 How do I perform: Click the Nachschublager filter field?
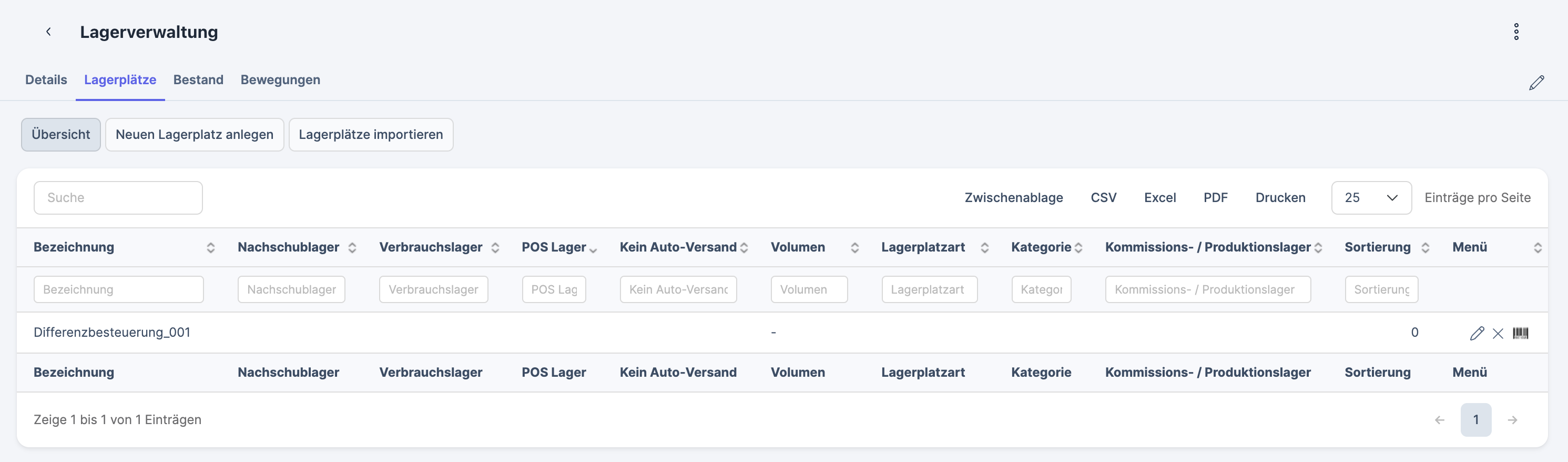[x=291, y=289]
